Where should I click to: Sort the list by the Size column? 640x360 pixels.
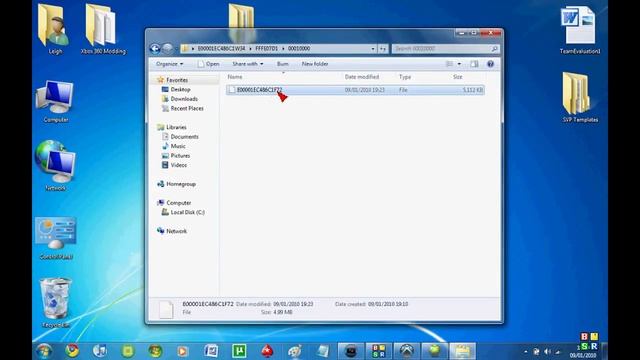[x=458, y=77]
